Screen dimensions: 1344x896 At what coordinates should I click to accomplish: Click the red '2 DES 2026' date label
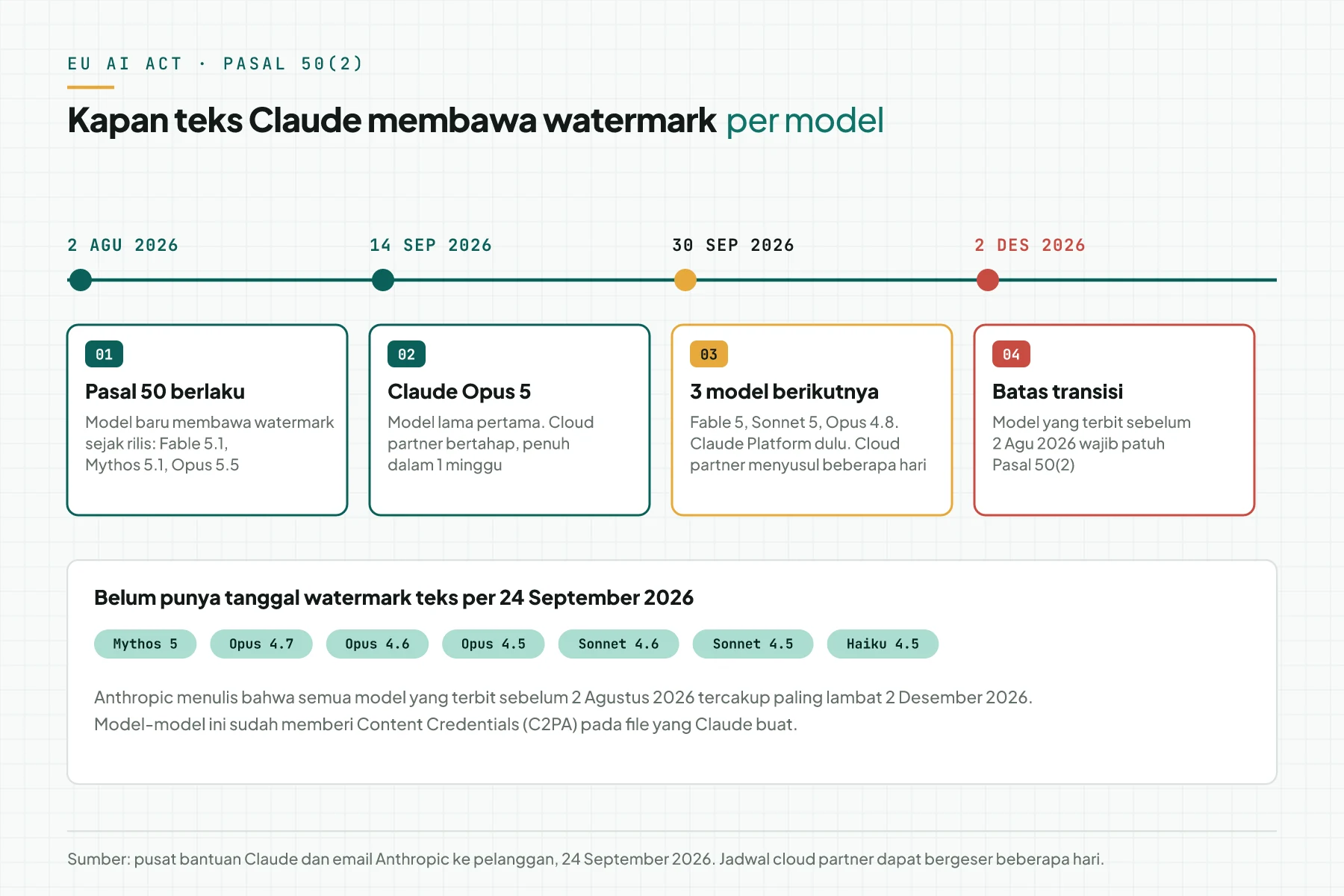click(1030, 245)
